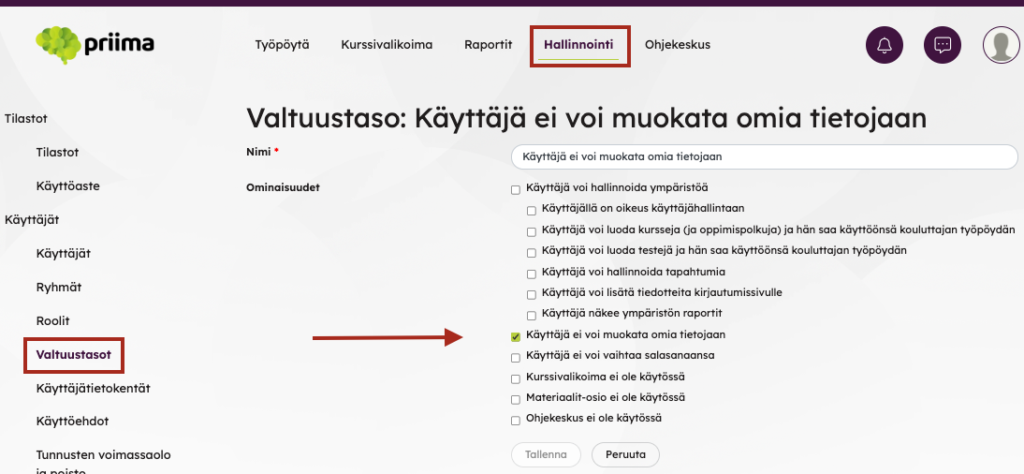Go to Työpöytä in top navigation
This screenshot has width=1024, height=474.
tap(282, 45)
